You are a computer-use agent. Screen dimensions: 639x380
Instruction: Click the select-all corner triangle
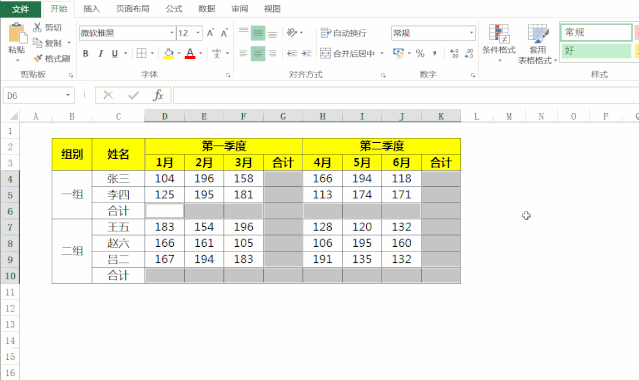point(13,117)
